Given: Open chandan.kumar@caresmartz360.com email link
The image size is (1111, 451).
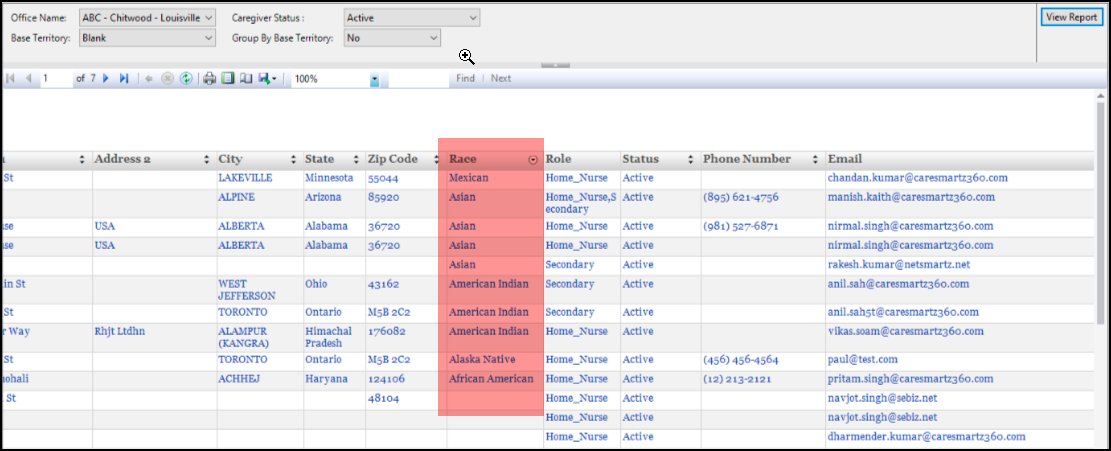Looking at the screenshot, I should click(x=917, y=178).
